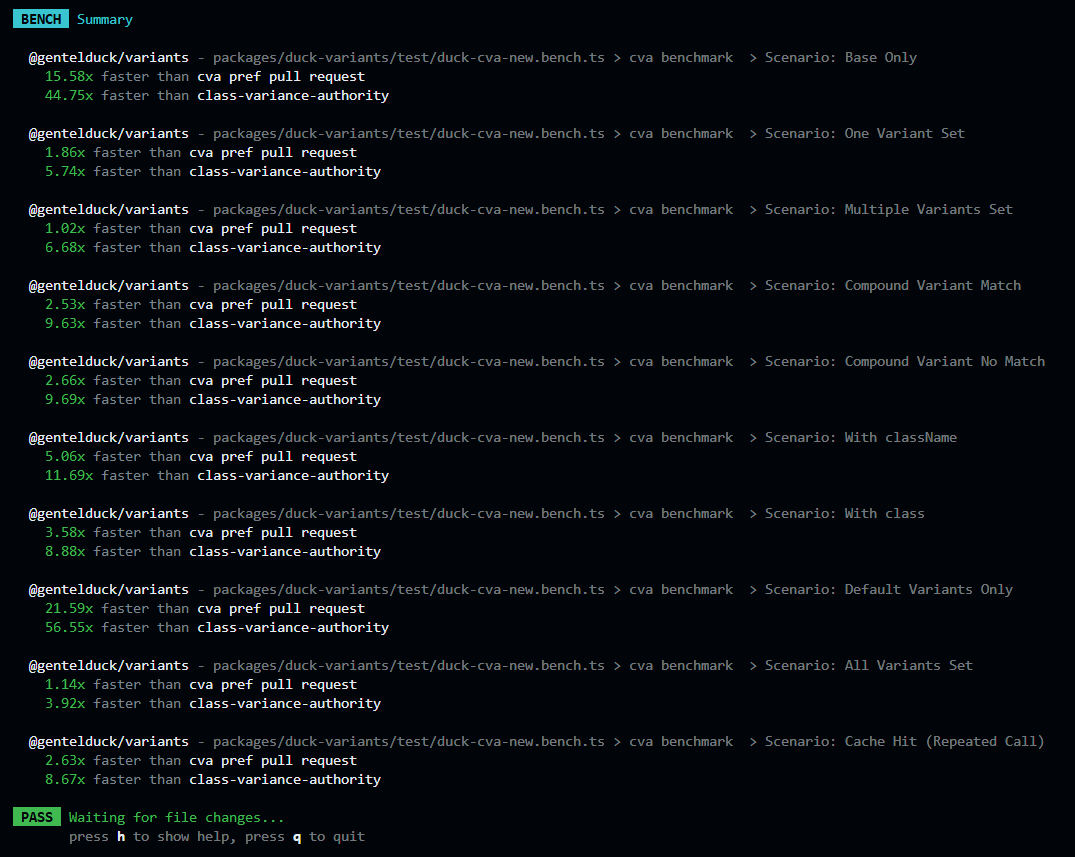Viewport: 1075px width, 857px height.
Task: Click the 5.06x faster value
Action: 65,457
